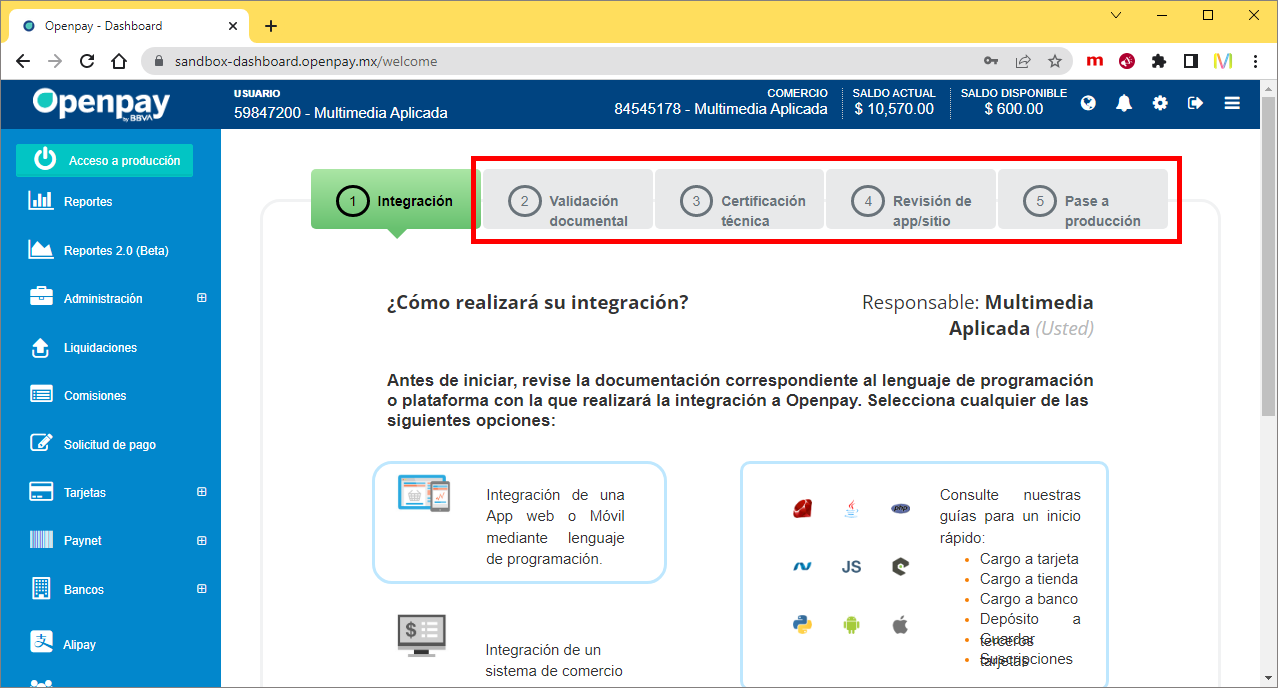Select the Apple iOS icon

[900, 625]
